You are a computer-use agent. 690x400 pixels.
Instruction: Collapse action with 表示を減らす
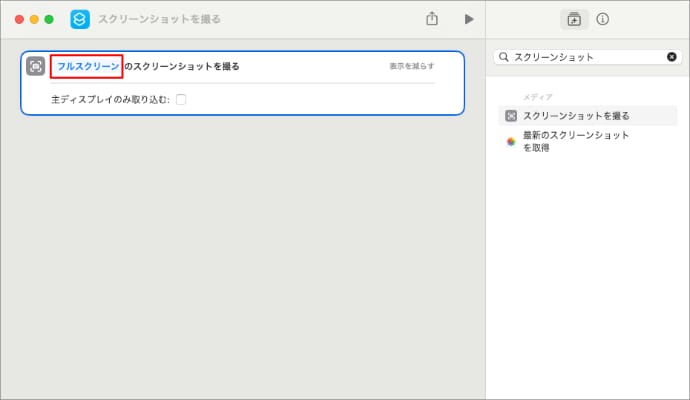click(412, 66)
